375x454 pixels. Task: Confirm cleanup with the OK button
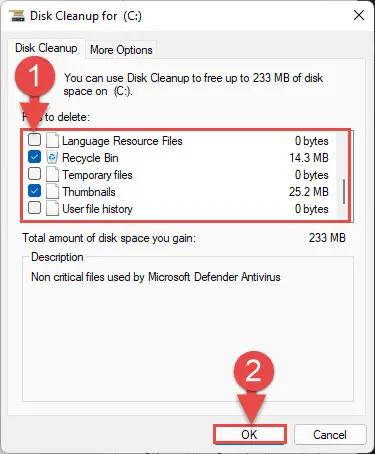[250, 435]
